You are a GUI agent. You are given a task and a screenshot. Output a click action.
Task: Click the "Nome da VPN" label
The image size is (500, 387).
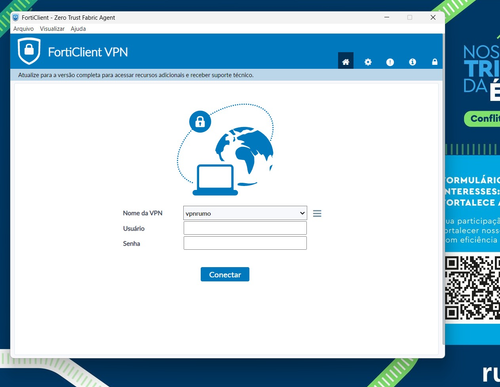pos(142,213)
